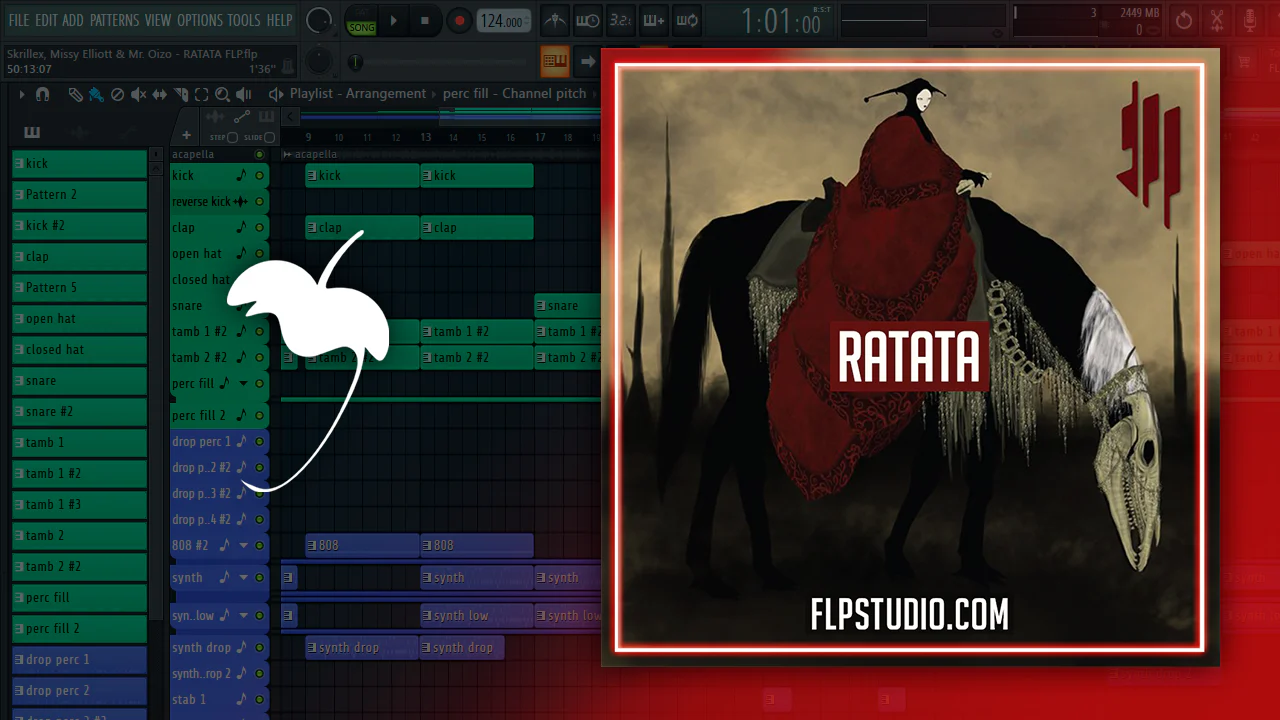The height and width of the screenshot is (720, 1280).
Task: Open the playlist options arrow menu
Action: (21, 94)
